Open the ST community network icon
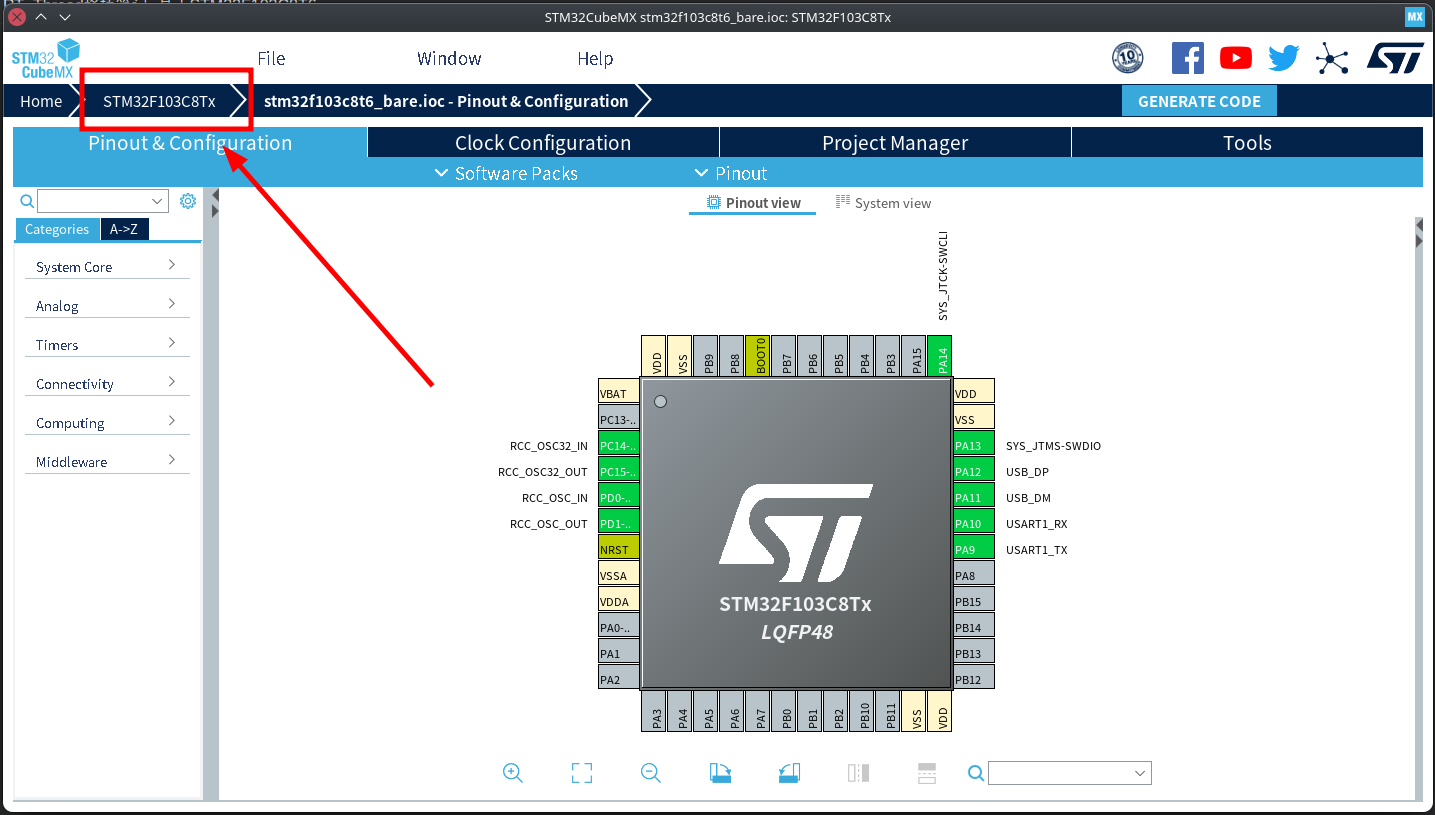 (1332, 58)
